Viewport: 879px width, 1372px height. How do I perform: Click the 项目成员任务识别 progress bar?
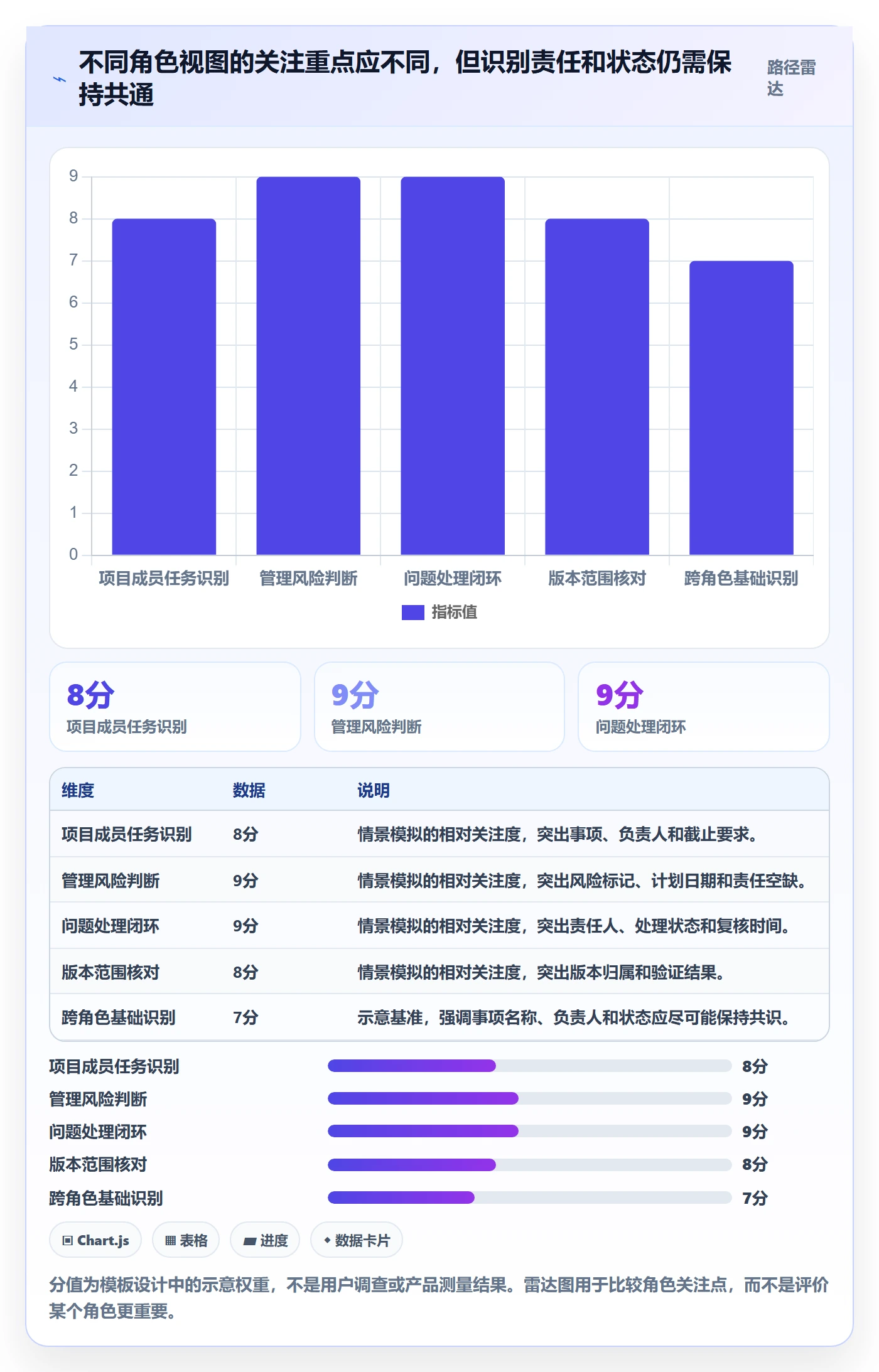coord(530,1066)
